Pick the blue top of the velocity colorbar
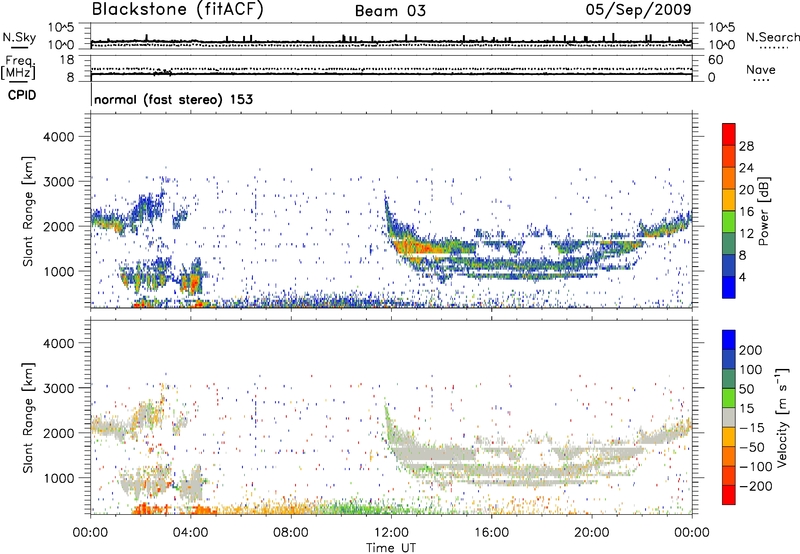Image resolution: width=800 pixels, height=554 pixels. pyautogui.click(x=729, y=340)
